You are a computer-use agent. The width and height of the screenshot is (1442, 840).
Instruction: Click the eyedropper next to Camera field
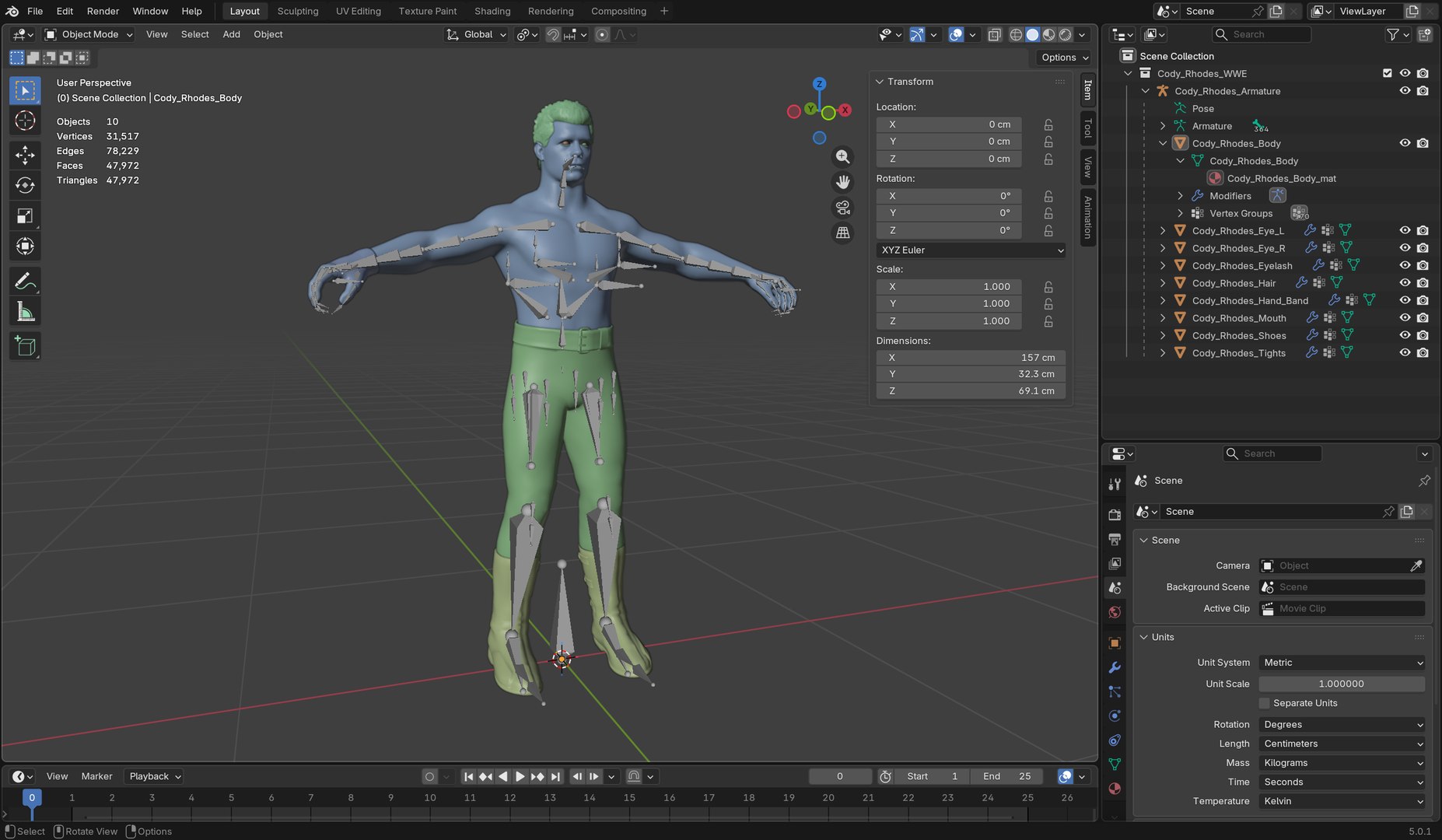1416,565
